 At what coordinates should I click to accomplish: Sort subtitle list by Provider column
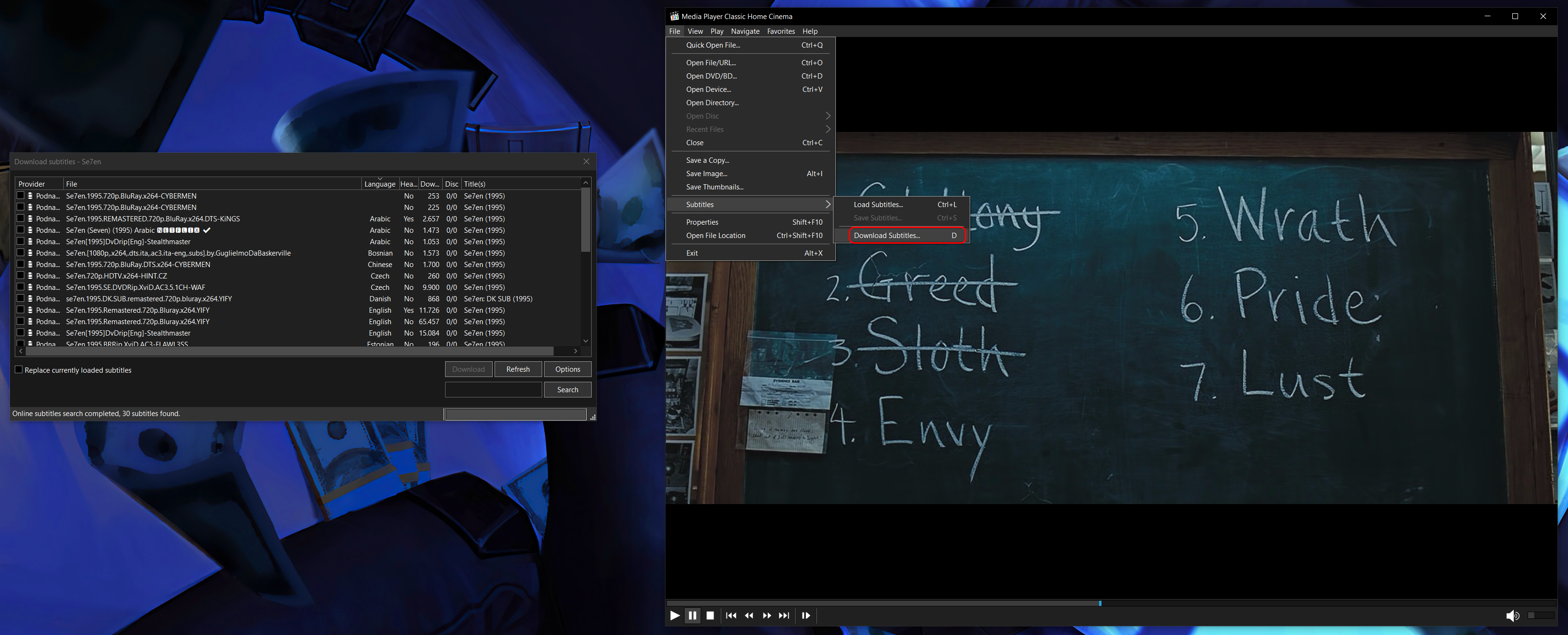[x=39, y=184]
